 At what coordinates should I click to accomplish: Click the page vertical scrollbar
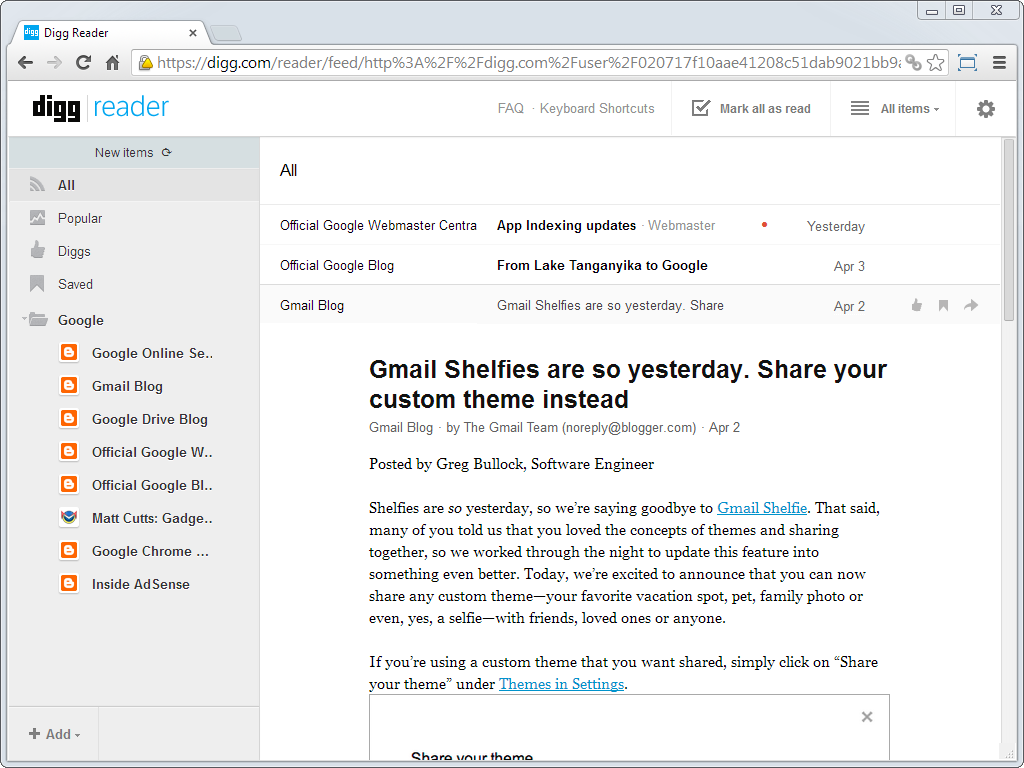click(1008, 230)
